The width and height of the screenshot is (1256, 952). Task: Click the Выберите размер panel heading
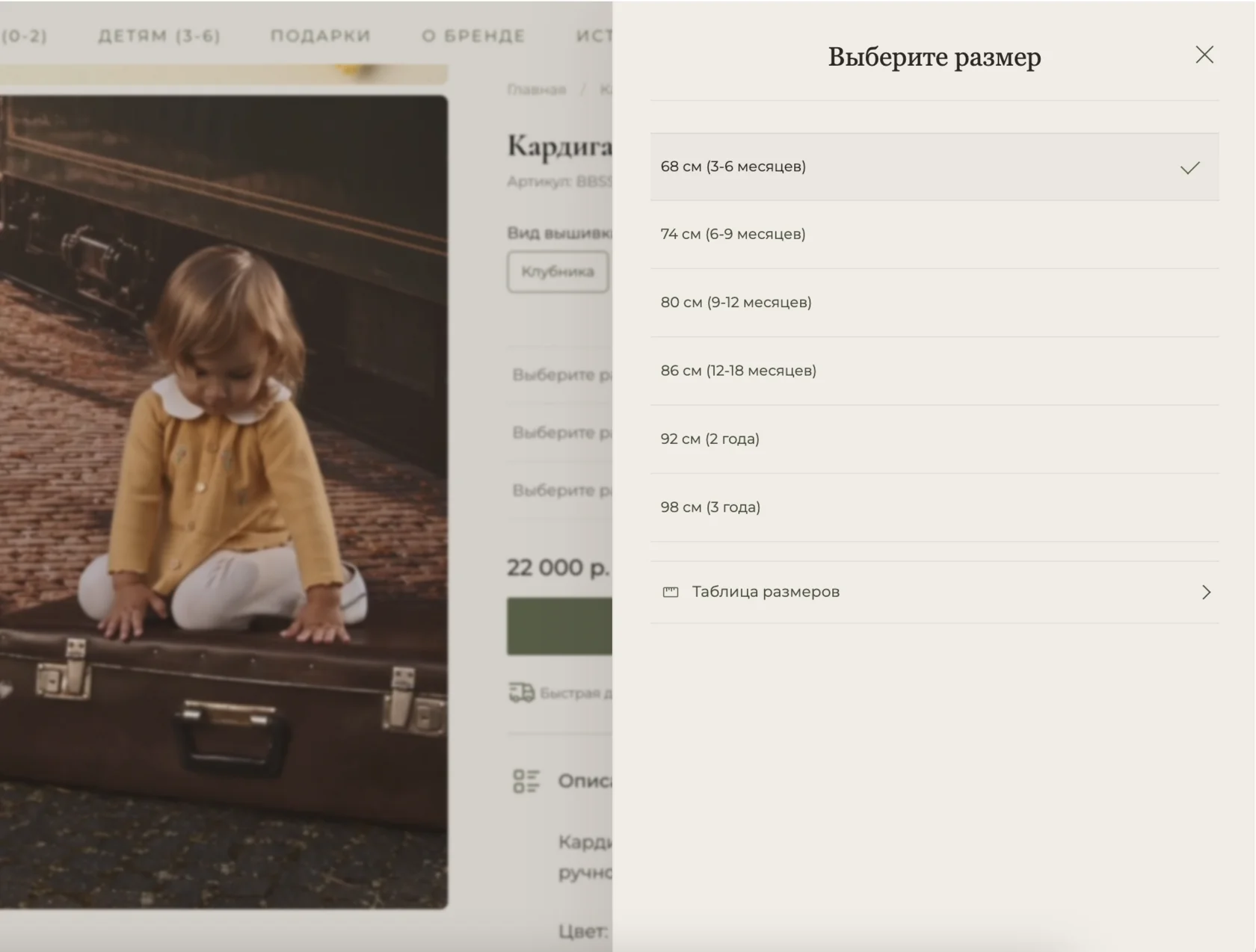point(934,57)
